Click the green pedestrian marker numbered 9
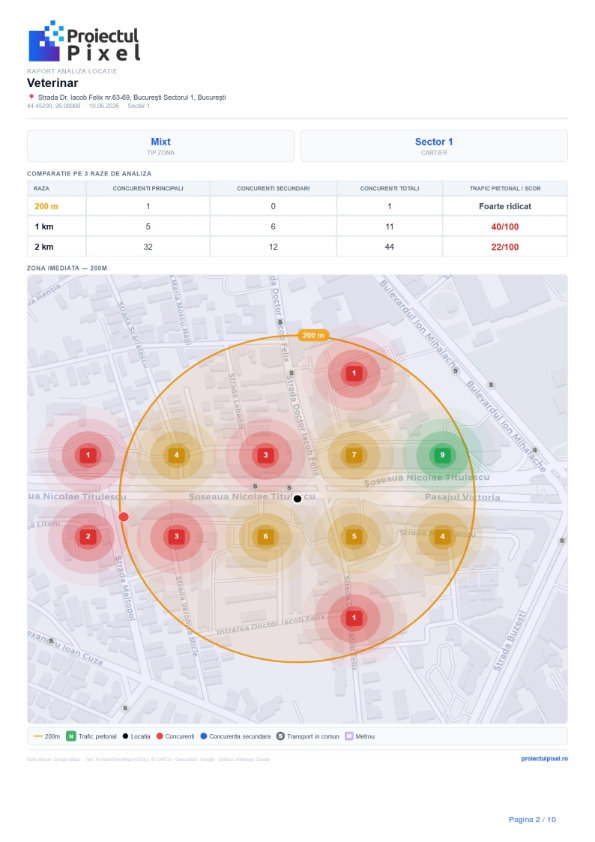The width and height of the screenshot is (595, 842). (442, 455)
